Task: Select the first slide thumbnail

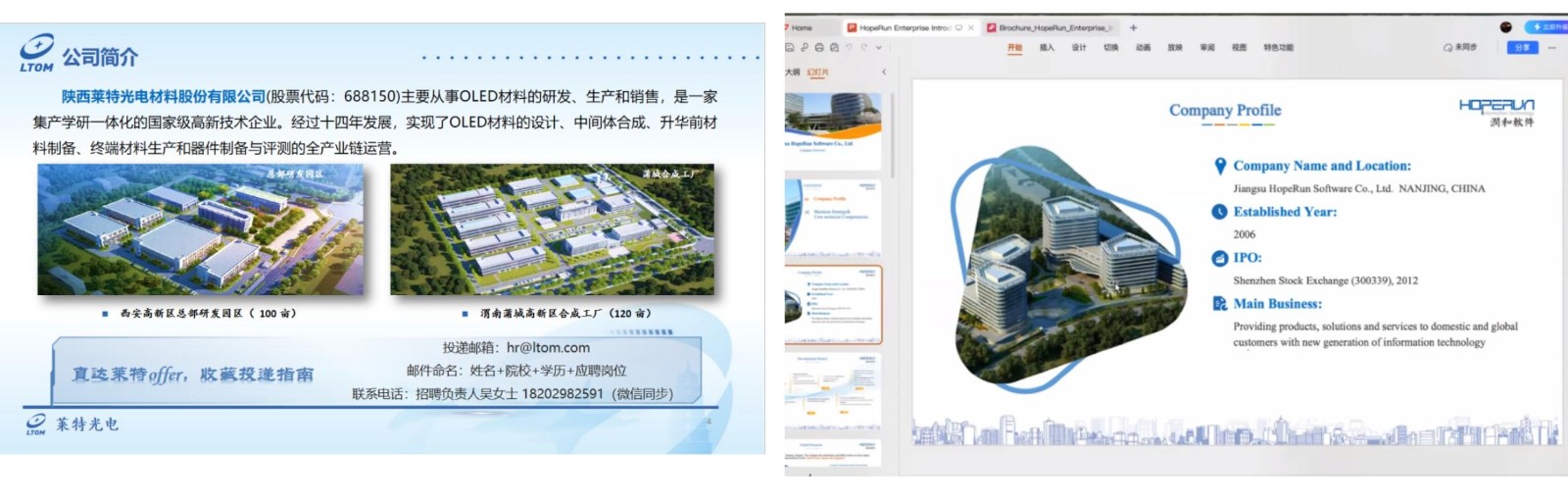Action: click(x=833, y=128)
